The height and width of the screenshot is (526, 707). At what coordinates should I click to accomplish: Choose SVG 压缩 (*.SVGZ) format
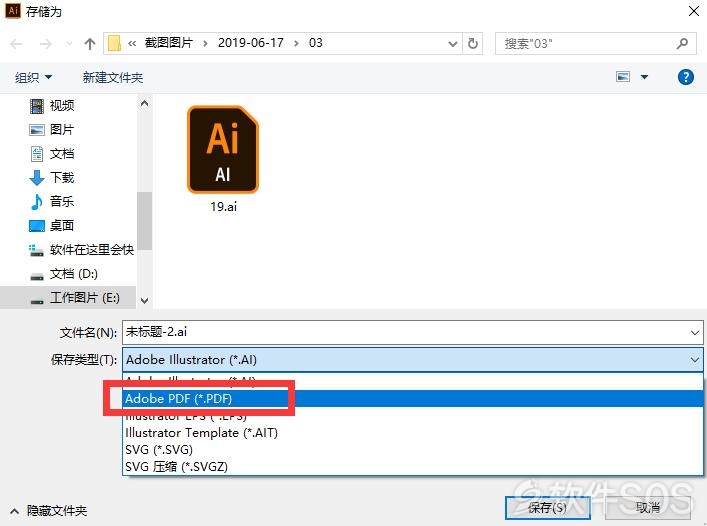413,467
